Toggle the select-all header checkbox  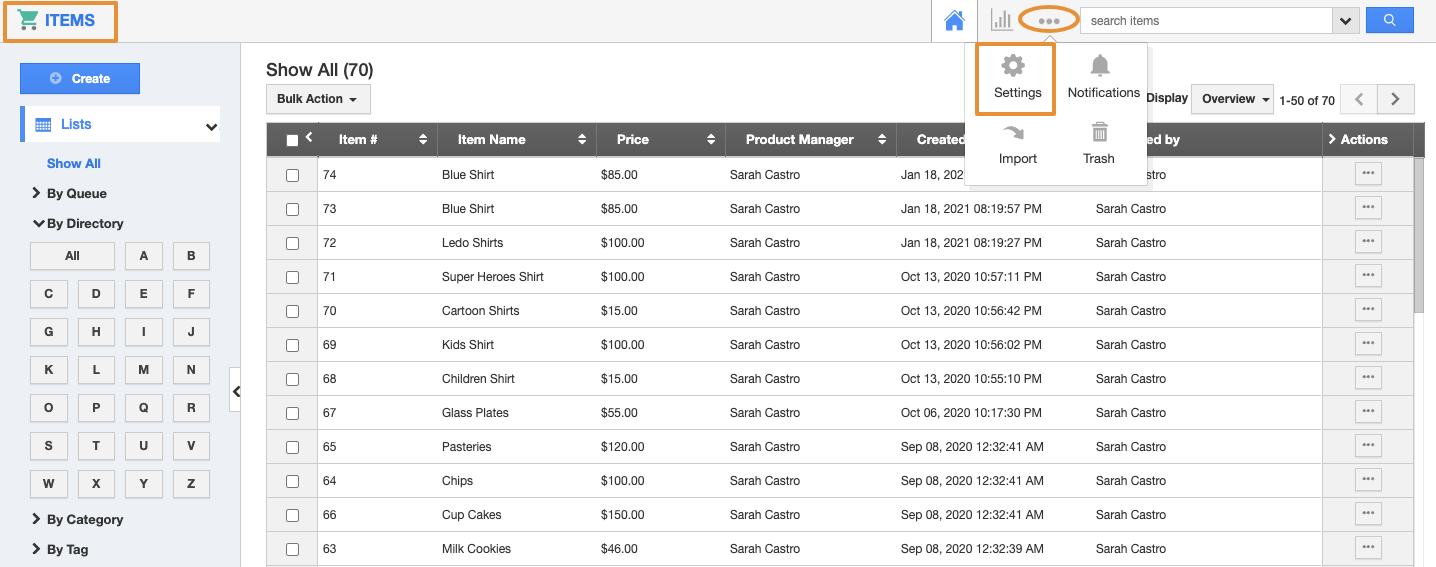click(x=292, y=140)
